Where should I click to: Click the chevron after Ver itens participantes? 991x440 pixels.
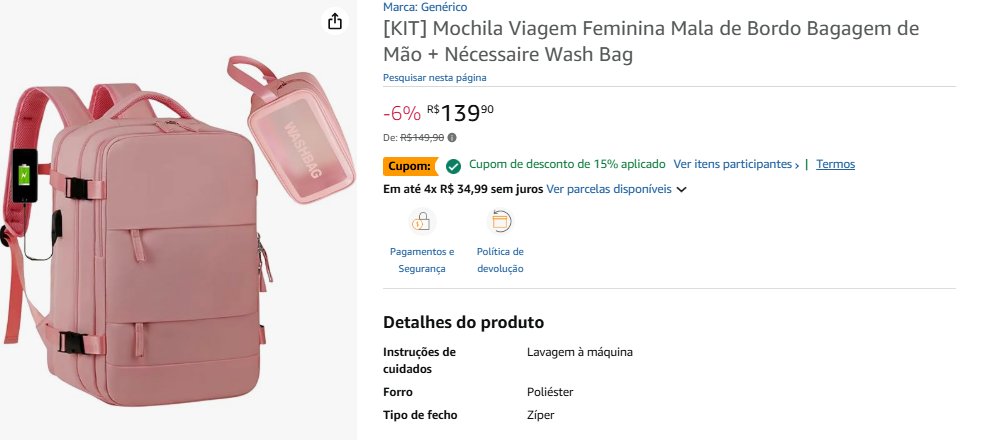point(797,165)
